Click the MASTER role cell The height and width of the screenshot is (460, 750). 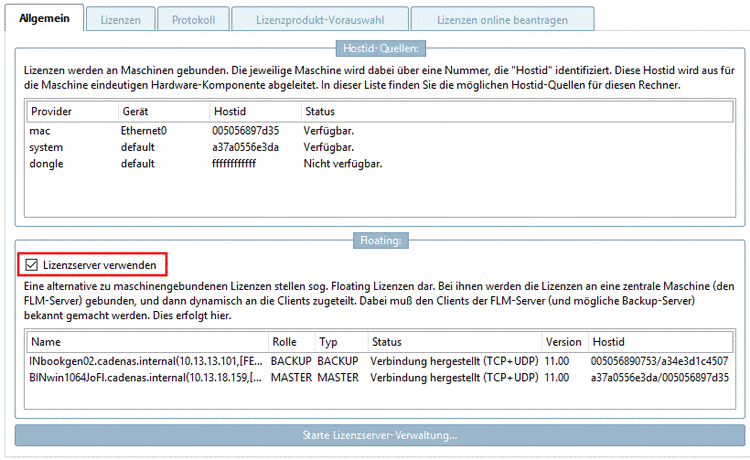click(291, 377)
